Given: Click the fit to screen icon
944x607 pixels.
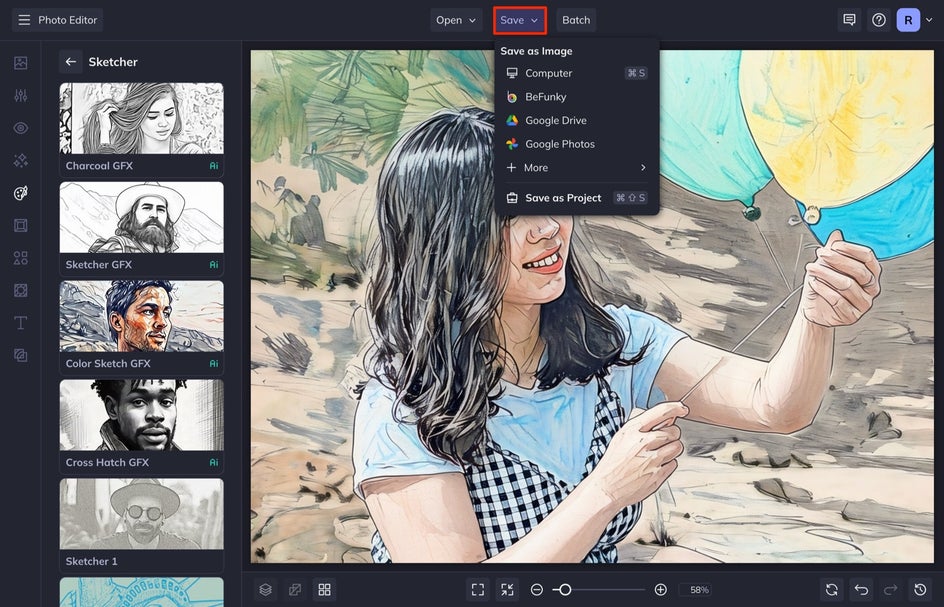Looking at the screenshot, I should (478, 590).
